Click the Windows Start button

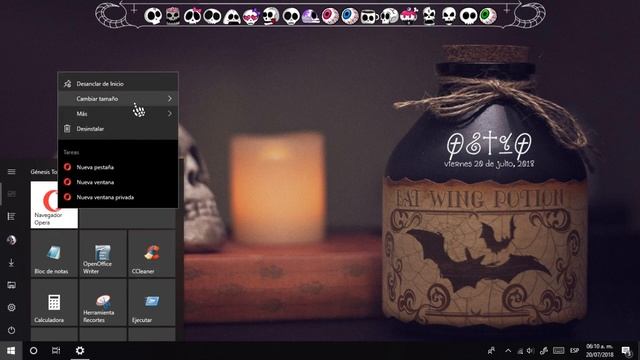pyautogui.click(x=11, y=351)
